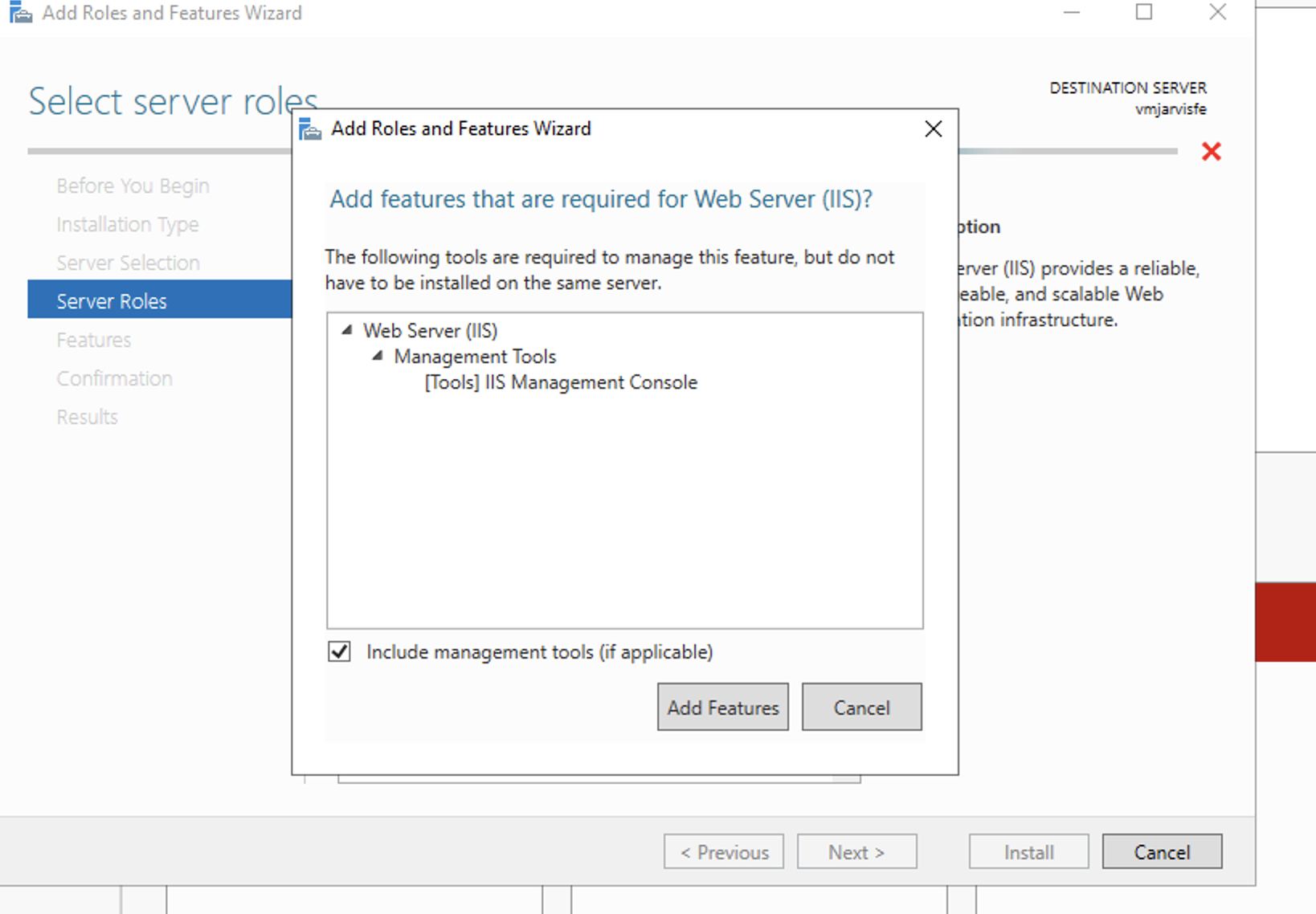Go to Before You Begin step
1316x914 pixels.
point(133,186)
